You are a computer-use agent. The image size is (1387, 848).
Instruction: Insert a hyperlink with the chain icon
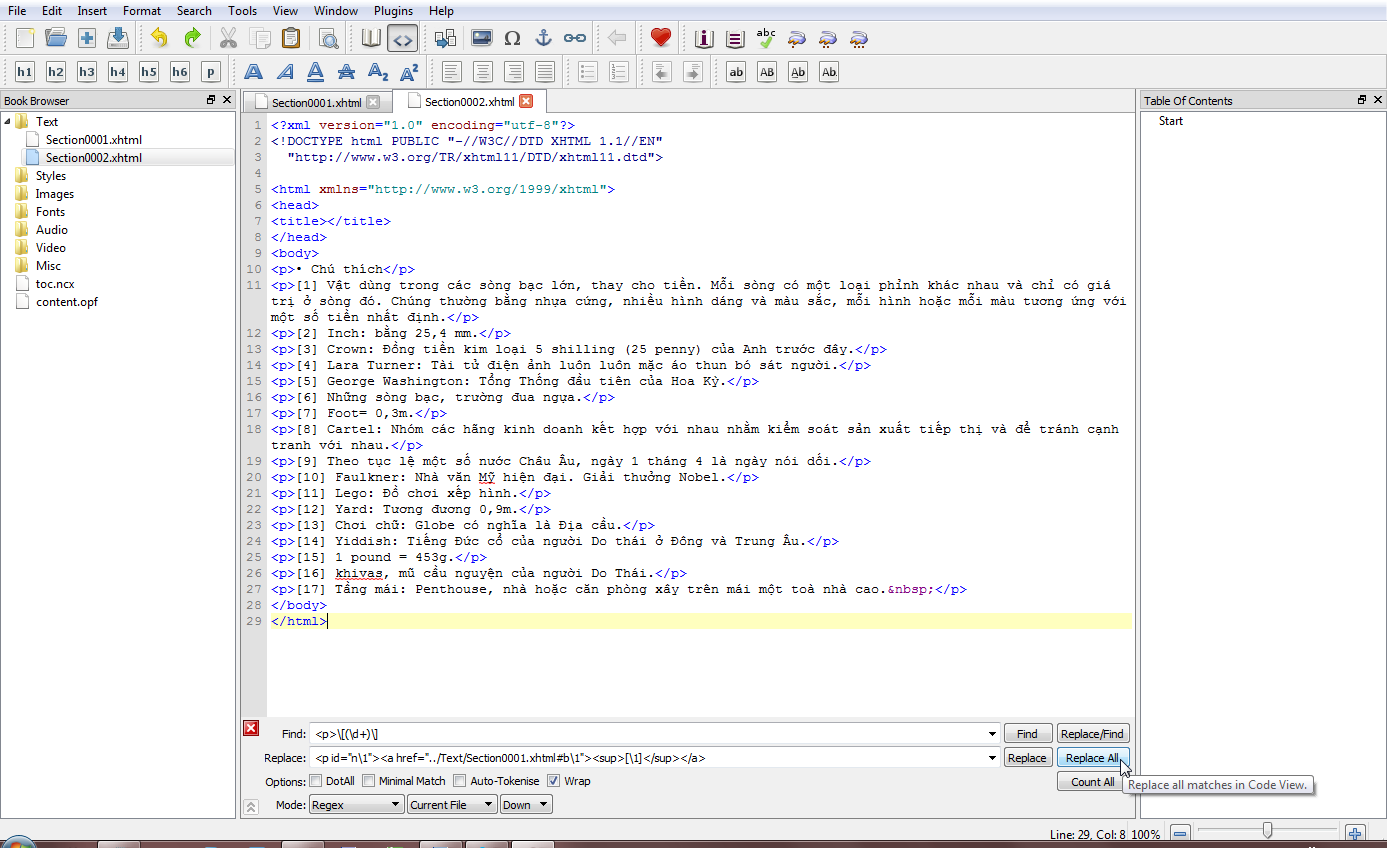click(574, 38)
